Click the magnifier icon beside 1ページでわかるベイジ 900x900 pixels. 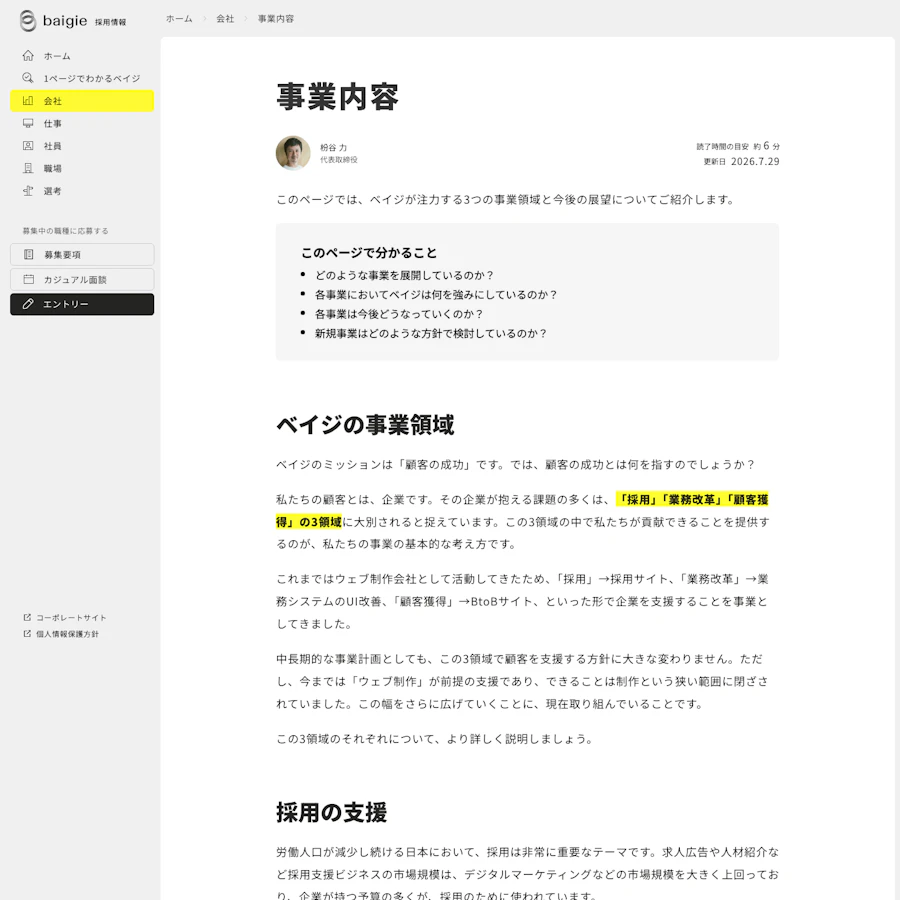(x=28, y=78)
